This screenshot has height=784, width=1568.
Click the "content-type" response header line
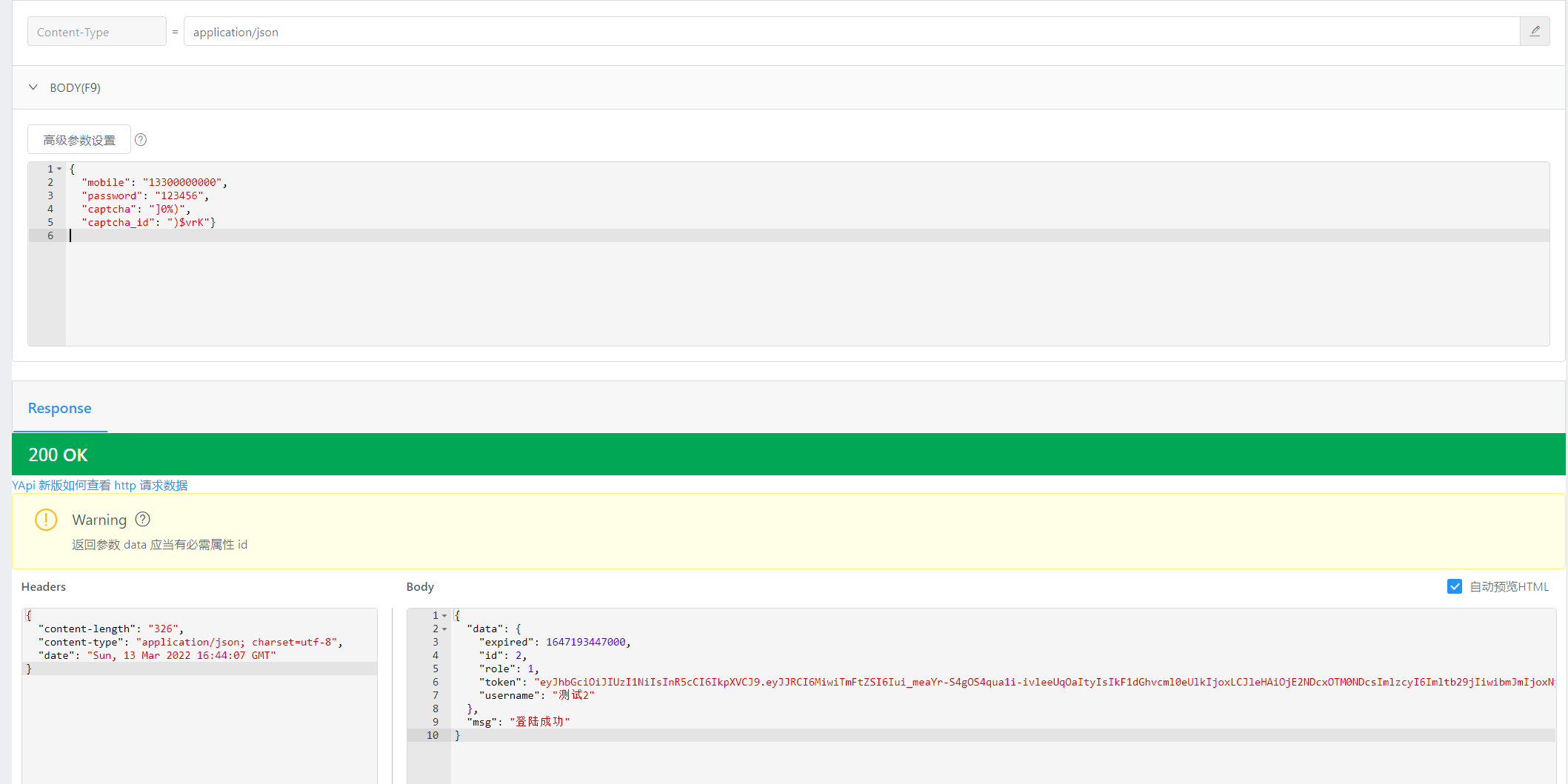pos(190,642)
